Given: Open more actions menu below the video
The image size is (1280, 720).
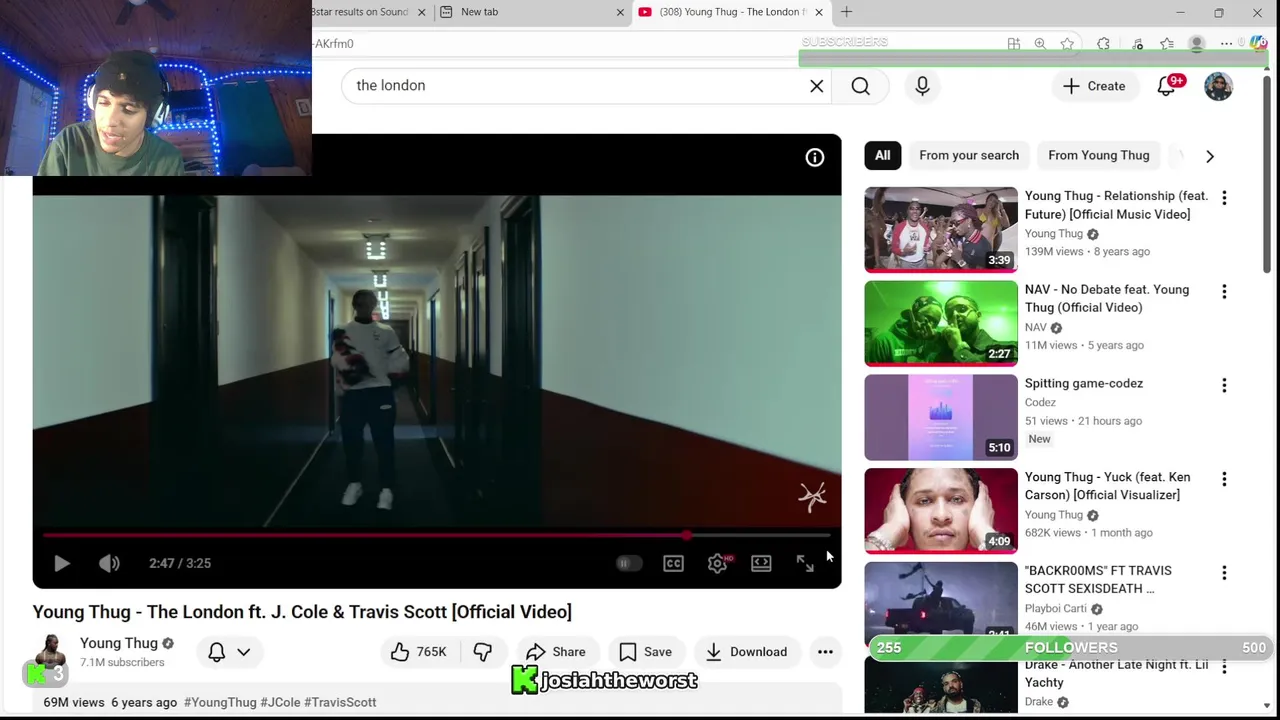Looking at the screenshot, I should (825, 652).
